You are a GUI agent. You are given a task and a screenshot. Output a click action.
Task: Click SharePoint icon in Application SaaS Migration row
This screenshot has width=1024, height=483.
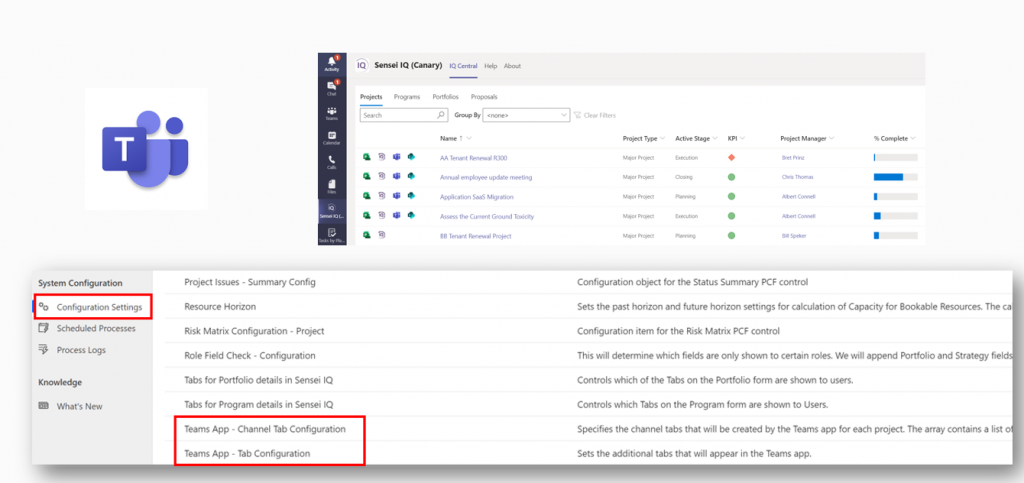411,196
